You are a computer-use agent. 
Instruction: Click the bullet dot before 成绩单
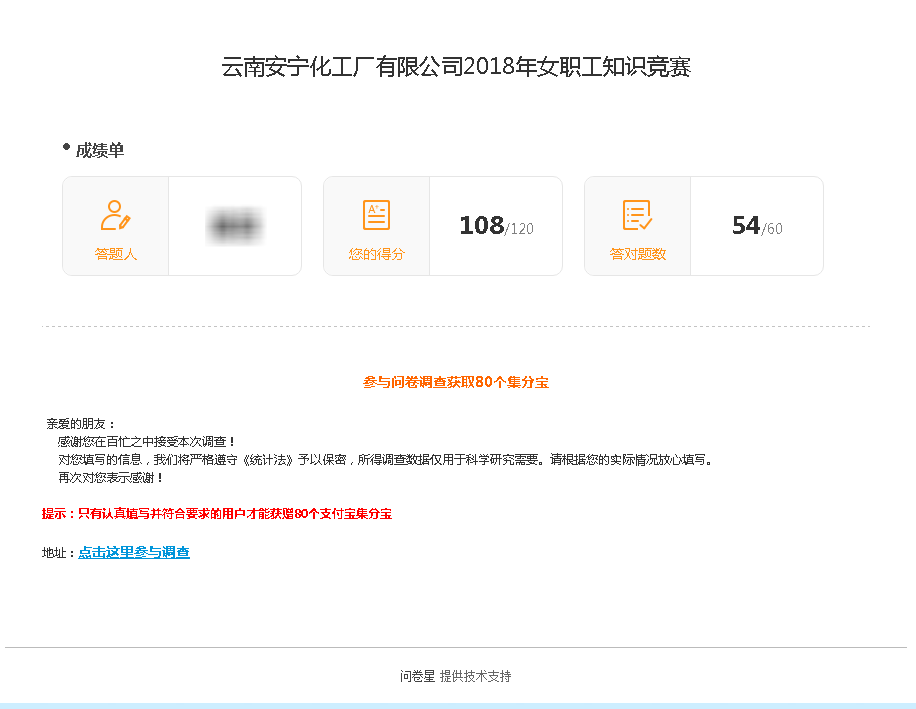click(x=67, y=148)
